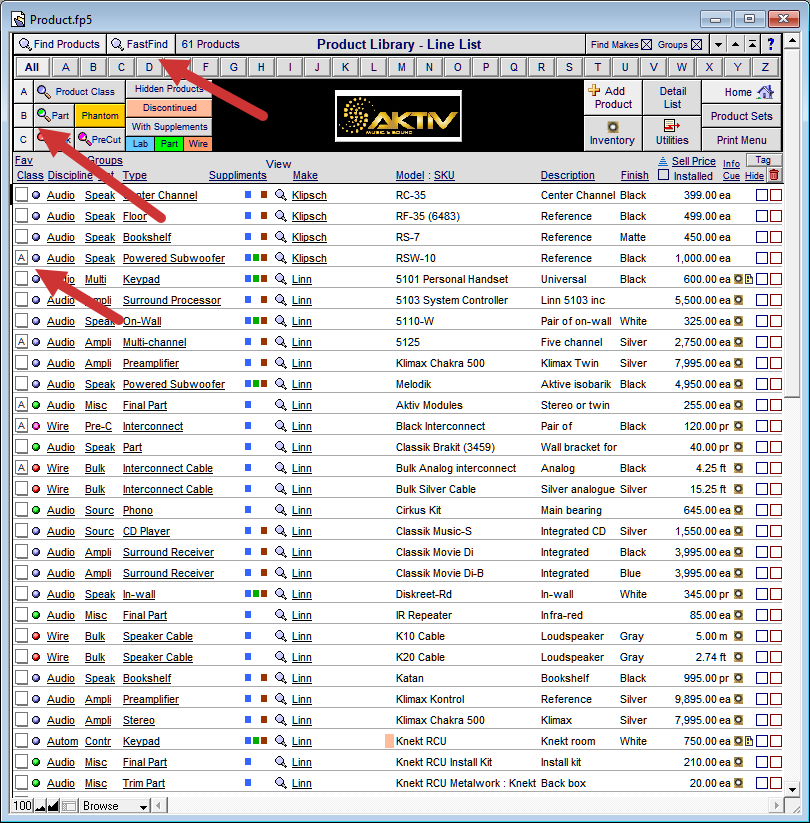Open the Add Product button

click(x=613, y=97)
